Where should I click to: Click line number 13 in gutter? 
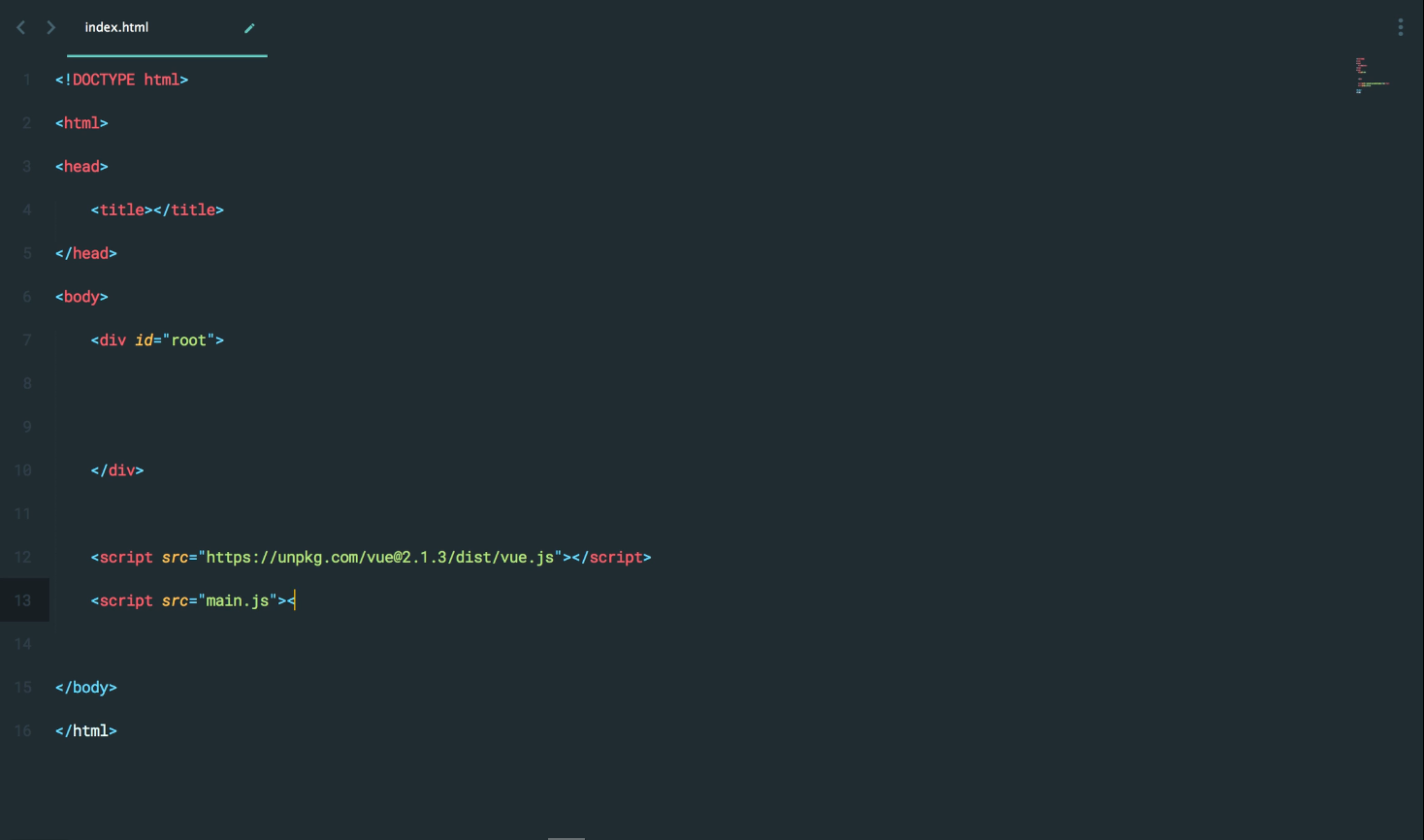(23, 600)
